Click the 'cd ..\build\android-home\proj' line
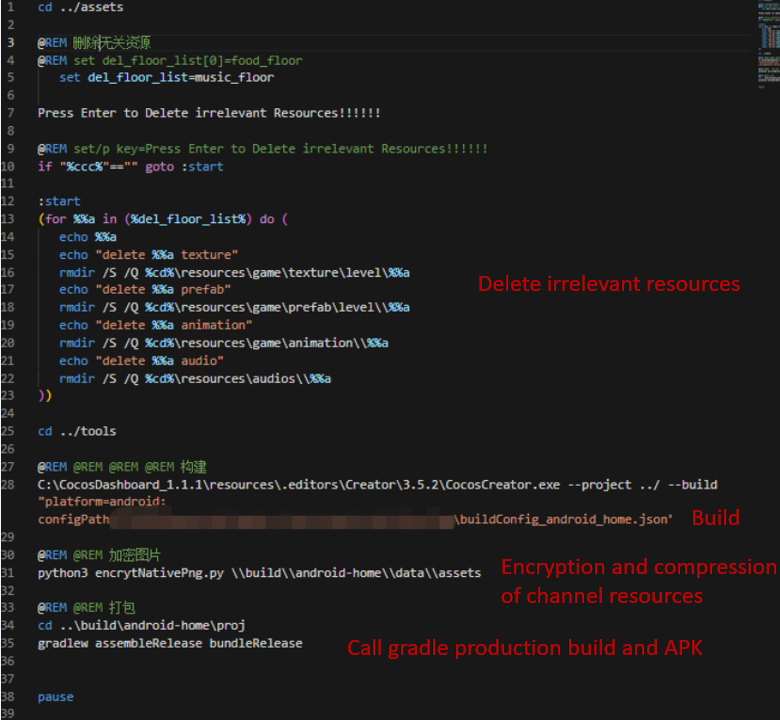 pyautogui.click(x=141, y=625)
